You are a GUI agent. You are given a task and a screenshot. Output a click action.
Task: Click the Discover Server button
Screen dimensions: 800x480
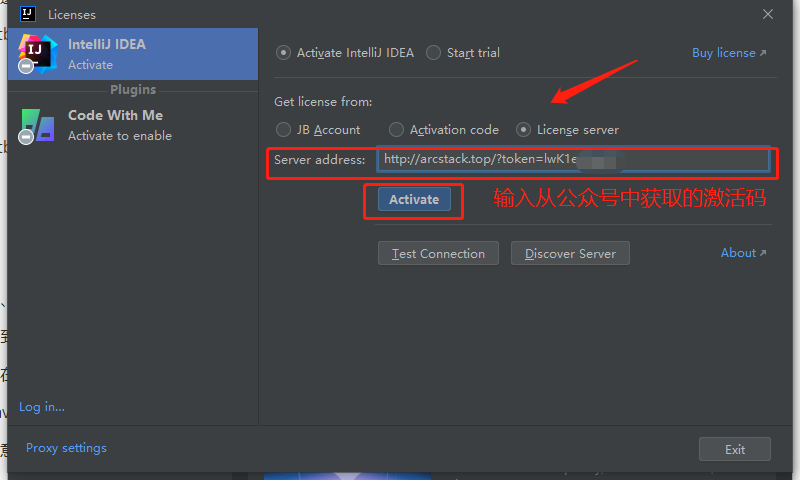point(570,254)
